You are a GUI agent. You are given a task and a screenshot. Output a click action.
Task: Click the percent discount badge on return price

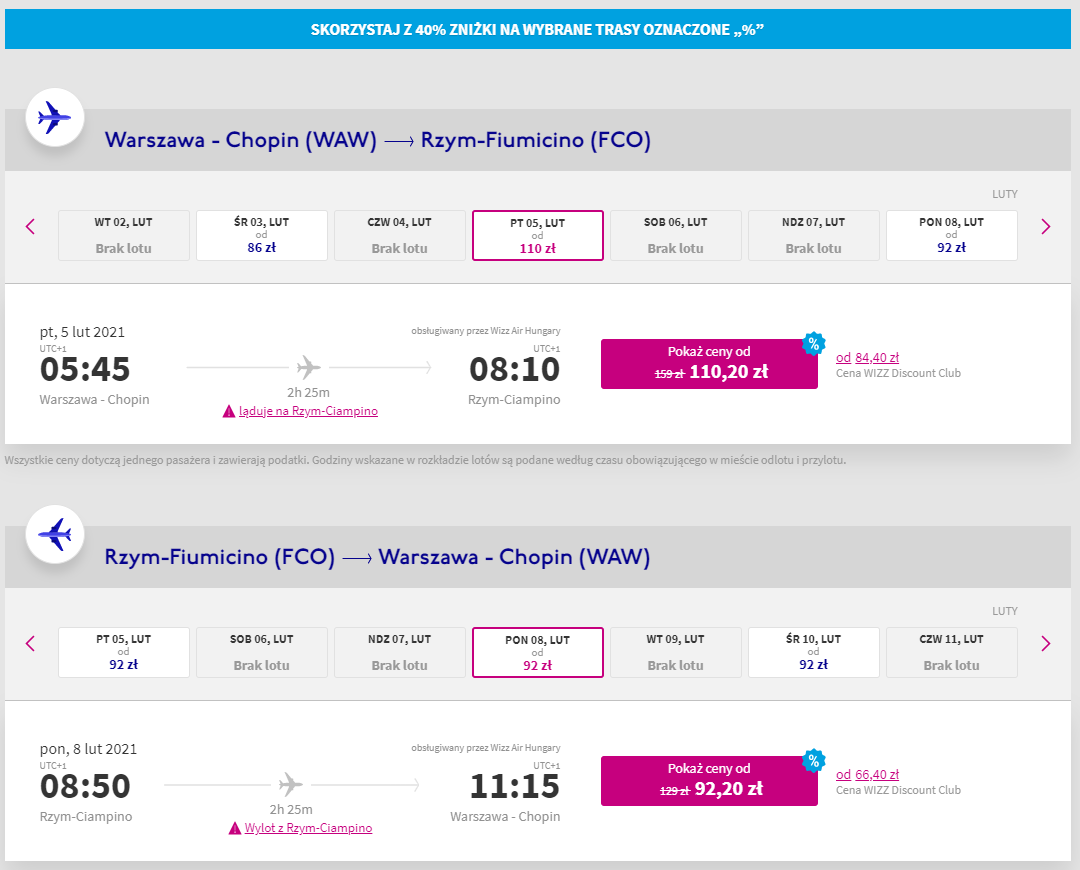(x=813, y=760)
